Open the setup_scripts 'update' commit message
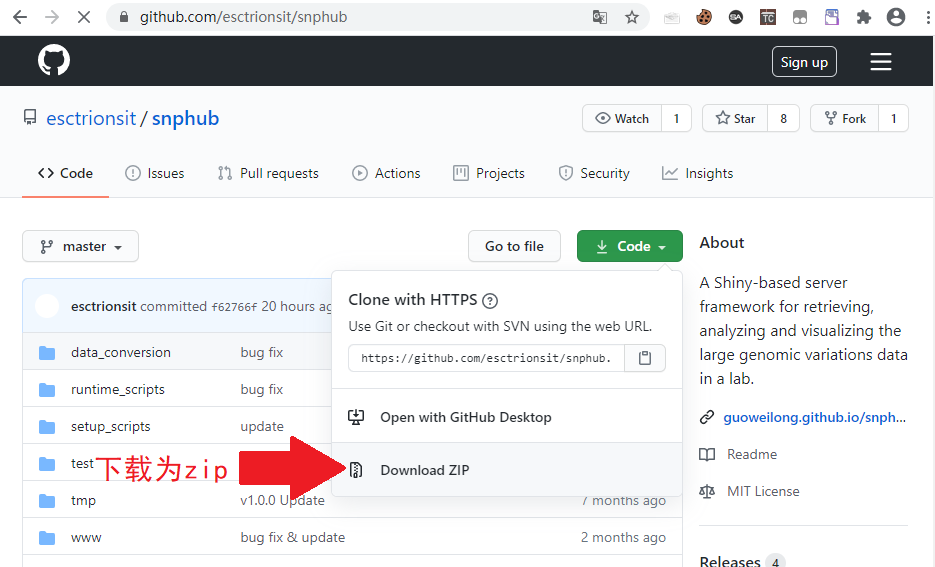 262,427
